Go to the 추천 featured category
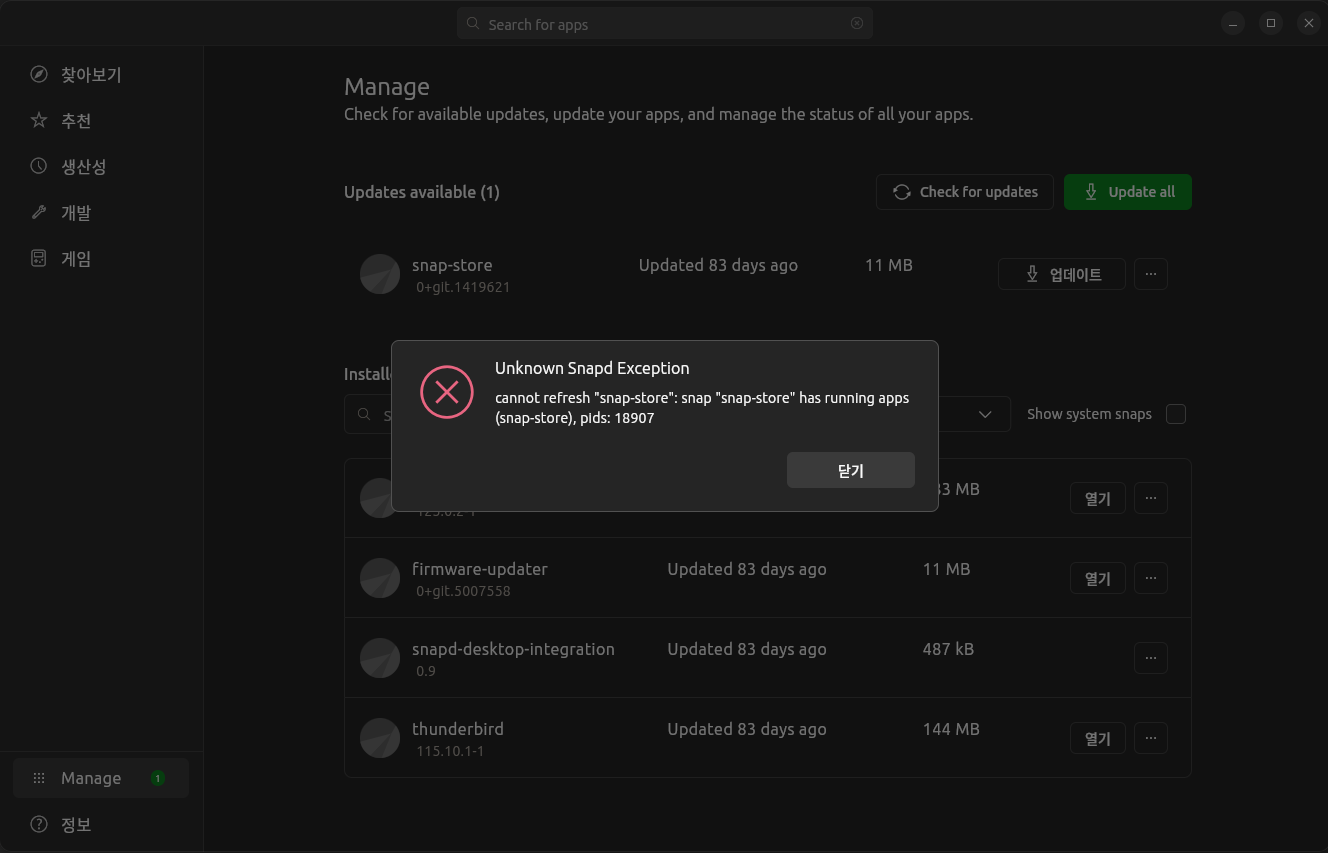 [102, 121]
